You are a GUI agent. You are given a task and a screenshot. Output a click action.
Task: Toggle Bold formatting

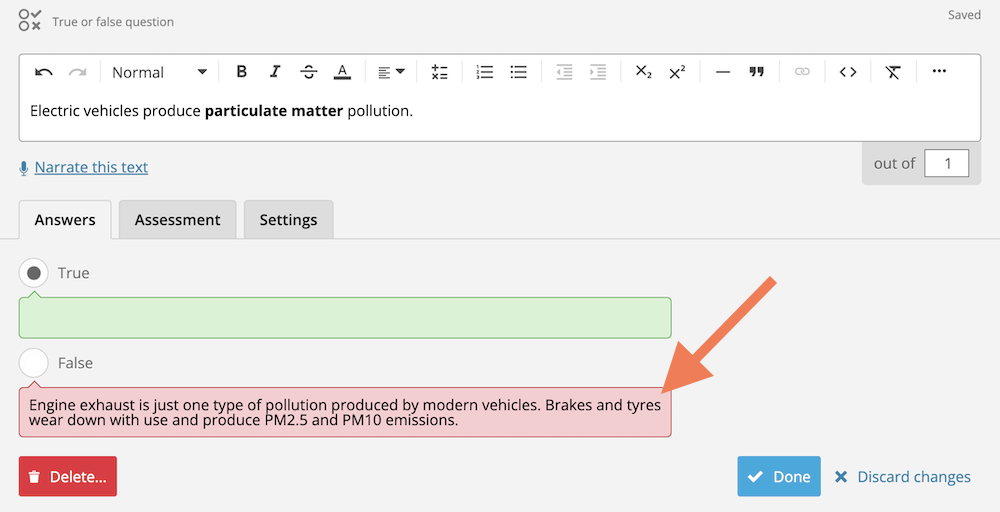coord(241,71)
